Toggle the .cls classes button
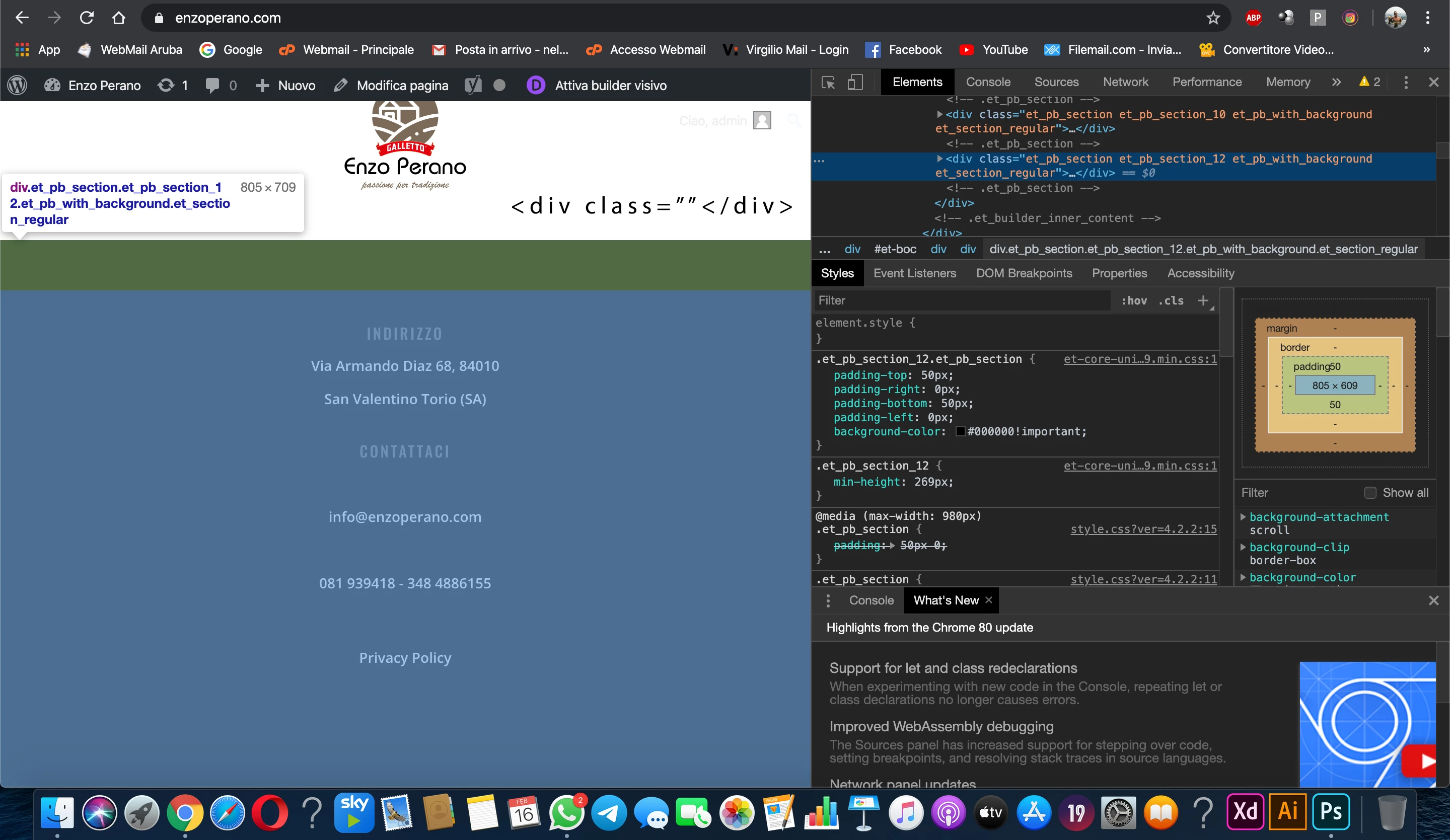This screenshot has width=1450, height=840. pyautogui.click(x=1171, y=300)
